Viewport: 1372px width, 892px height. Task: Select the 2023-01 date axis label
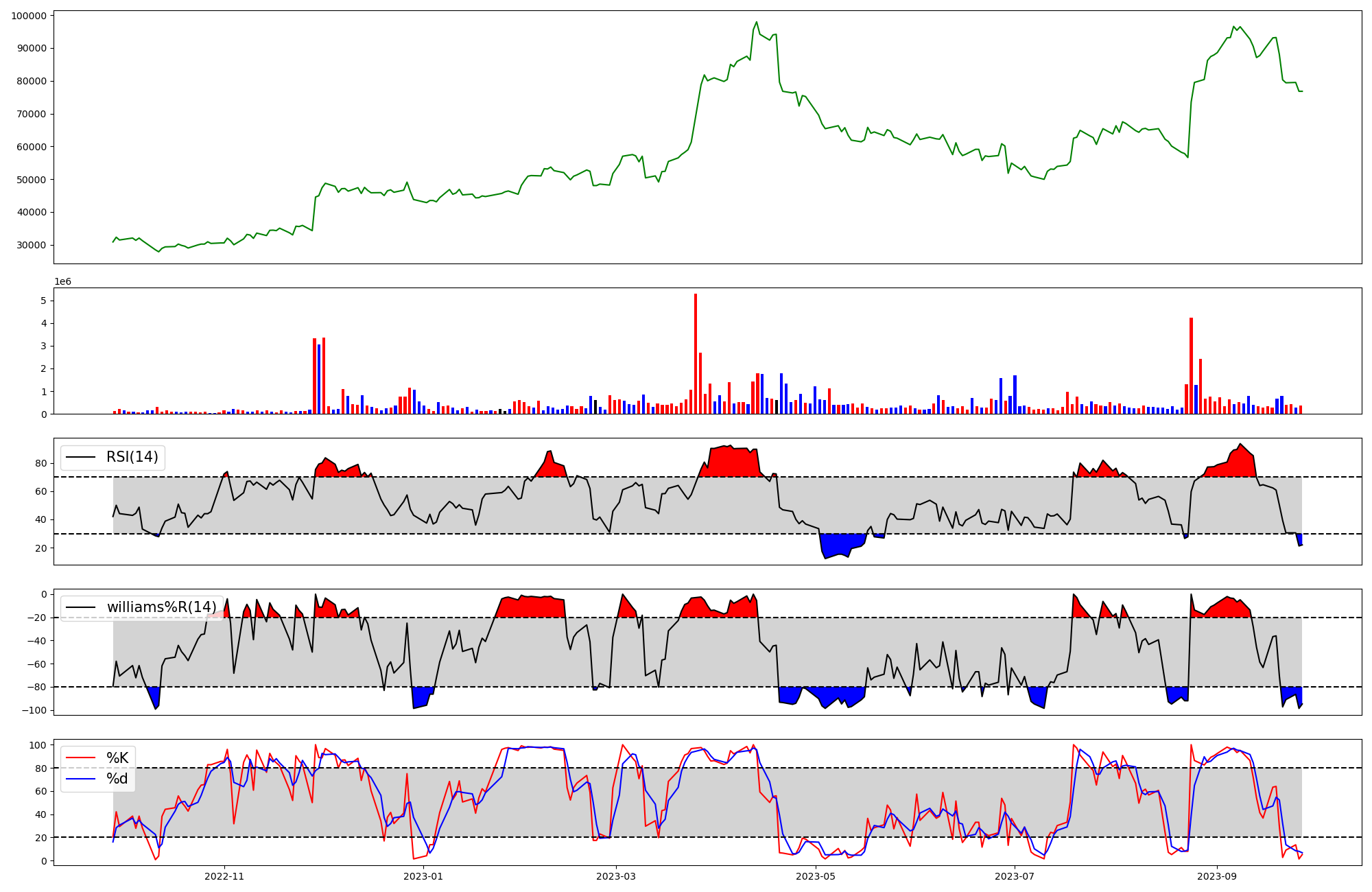tap(423, 876)
